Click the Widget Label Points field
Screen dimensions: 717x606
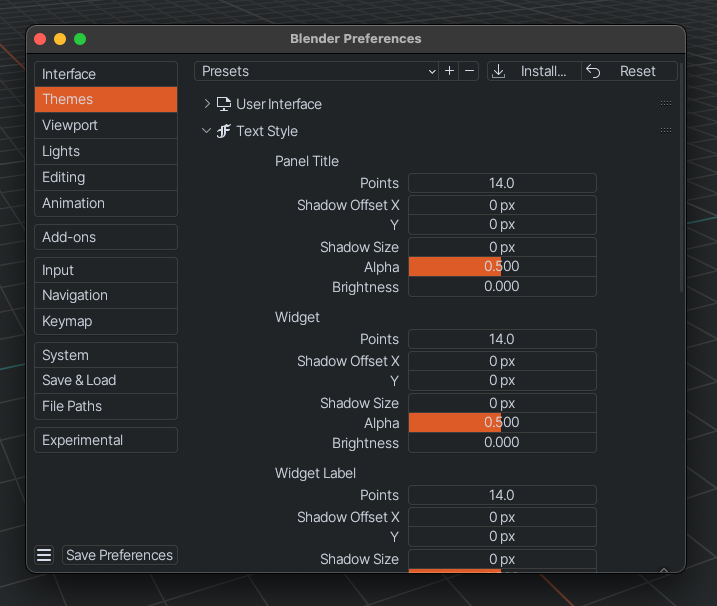(x=502, y=495)
